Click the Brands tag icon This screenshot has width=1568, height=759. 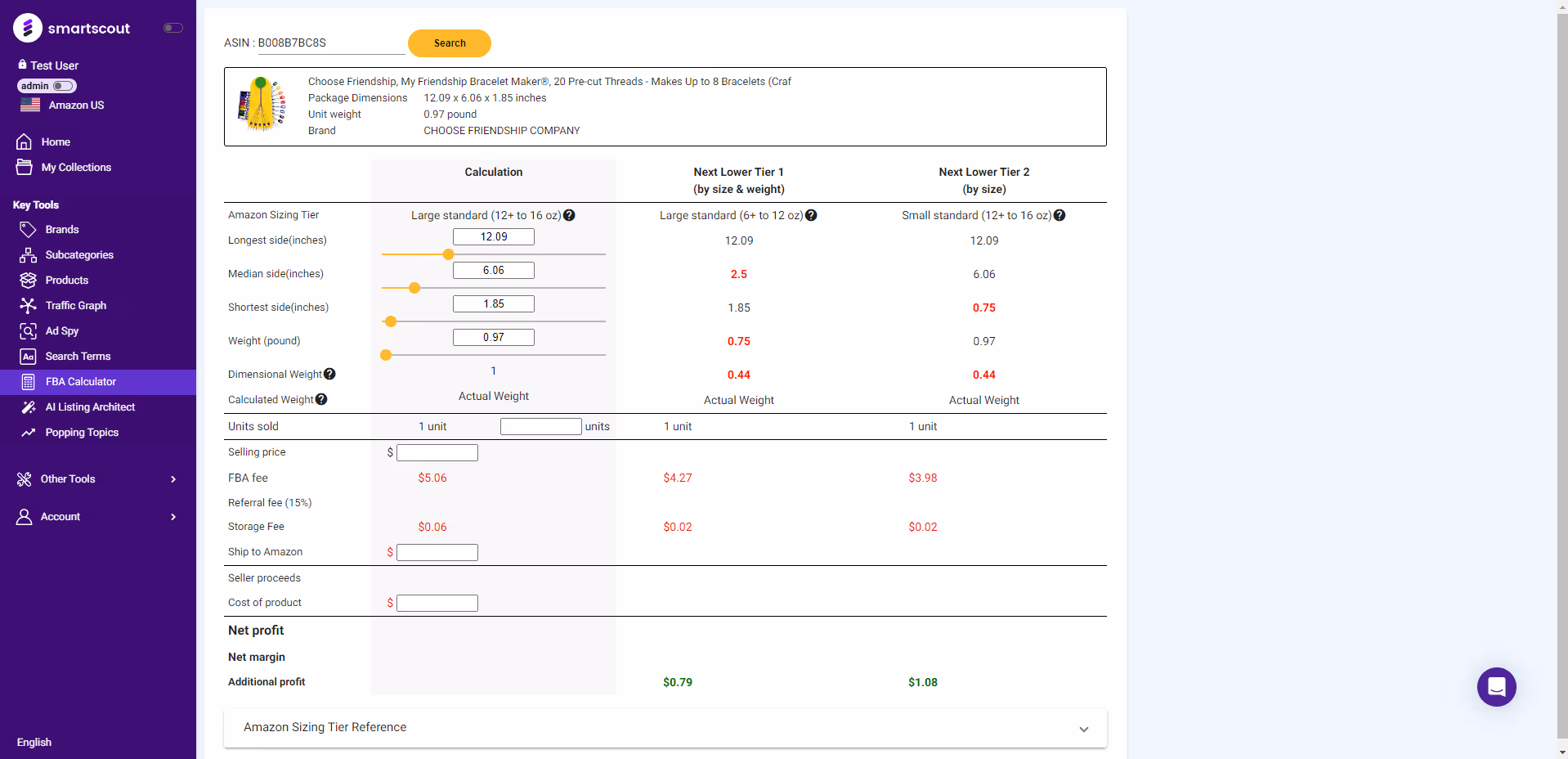[x=28, y=229]
